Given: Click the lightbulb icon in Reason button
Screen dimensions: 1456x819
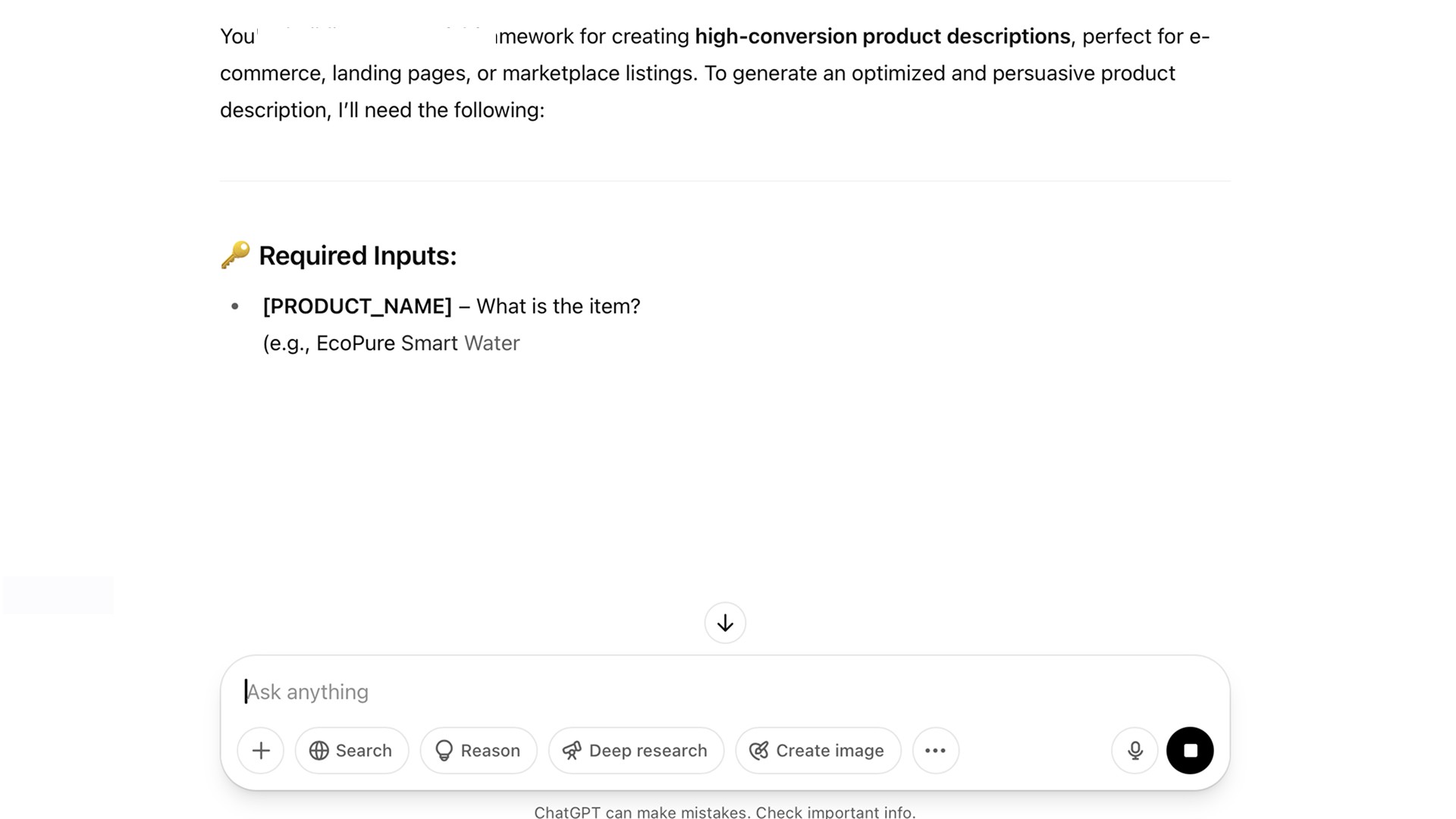Looking at the screenshot, I should [444, 751].
